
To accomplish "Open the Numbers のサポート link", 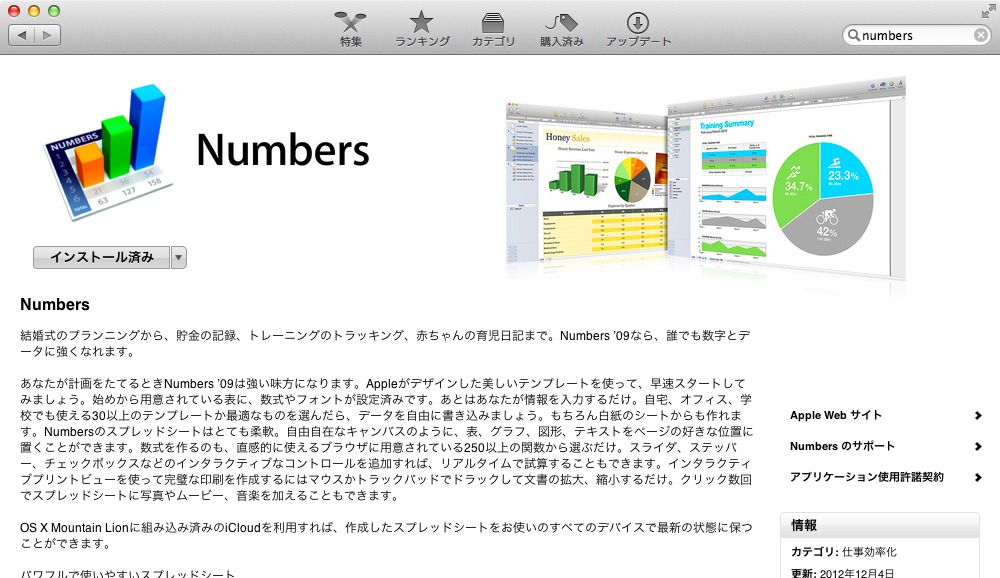I will click(x=842, y=446).
